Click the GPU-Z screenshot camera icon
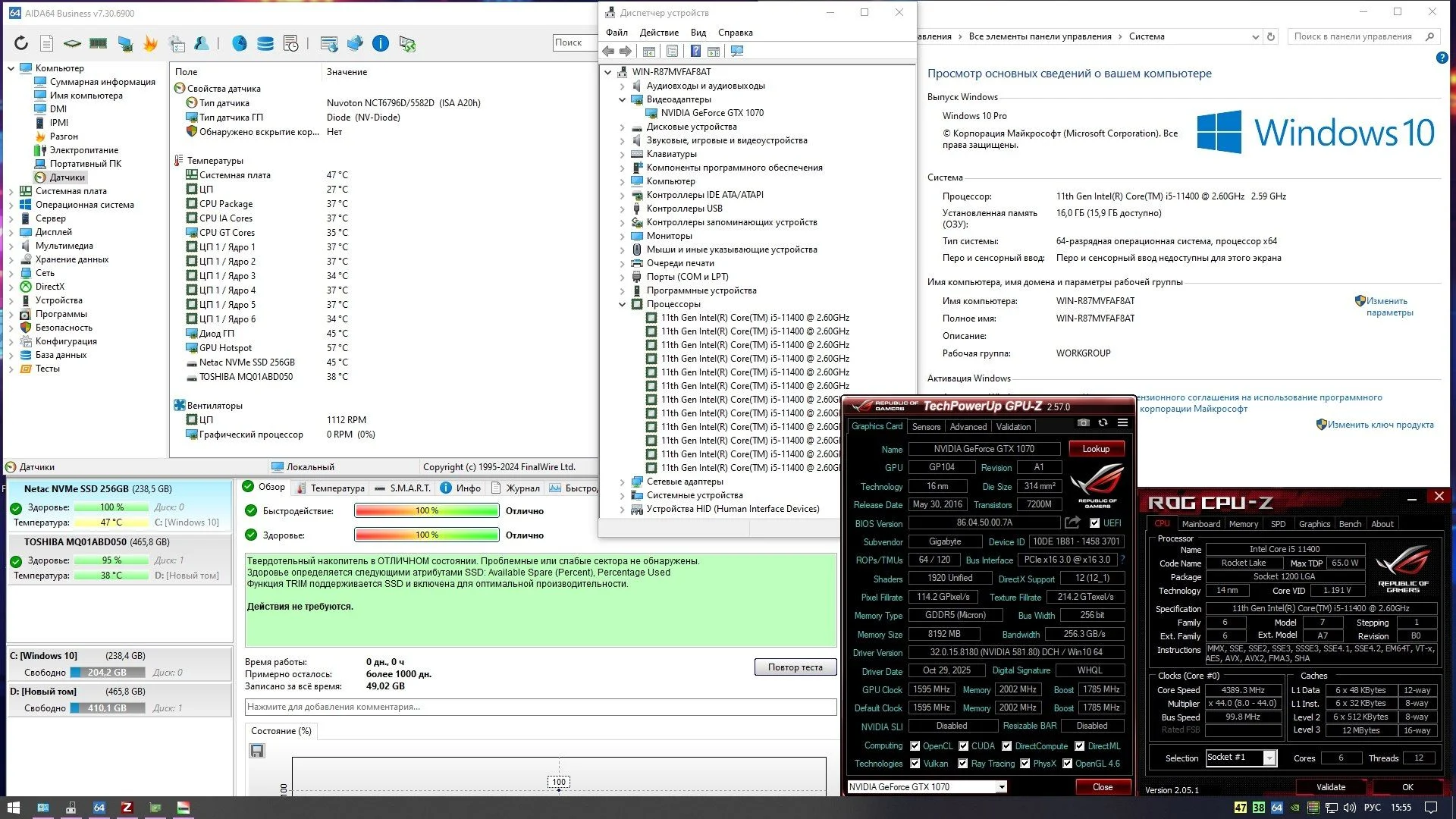 [x=1084, y=423]
